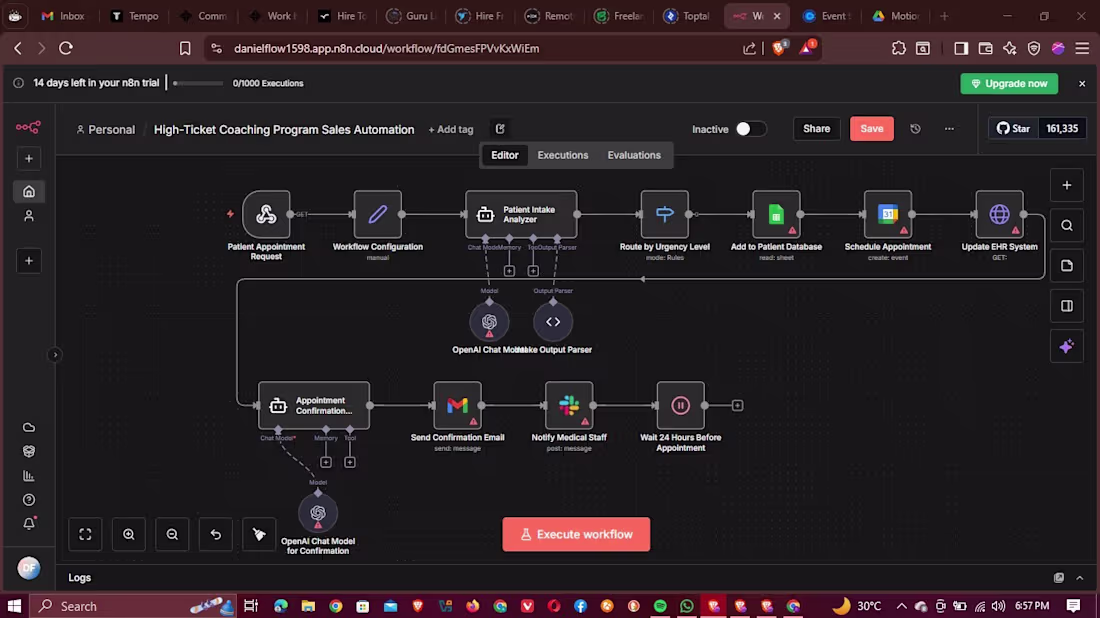Open the Personal section person icon in sidebar
This screenshot has height=618, width=1100.
29,216
